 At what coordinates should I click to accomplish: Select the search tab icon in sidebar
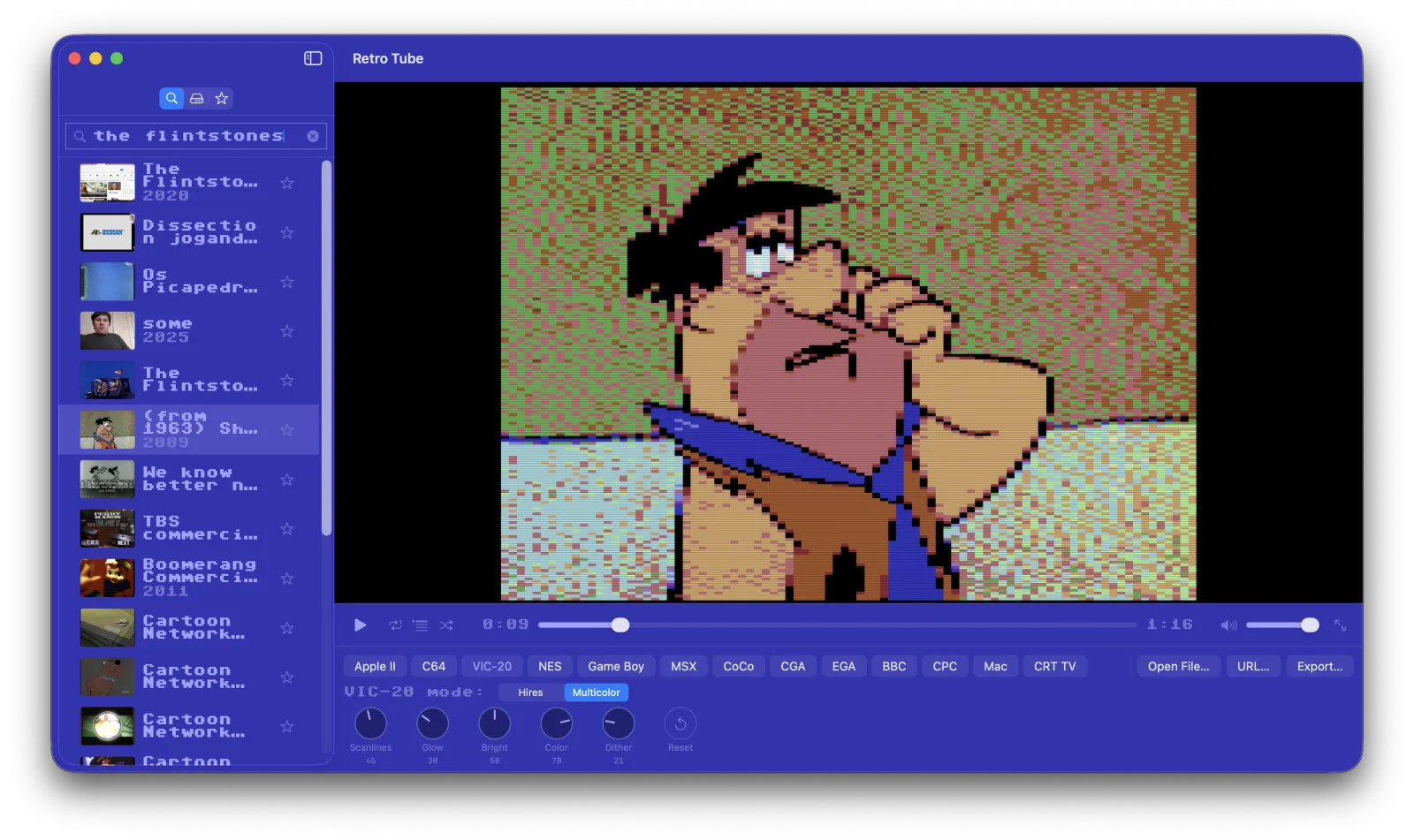[171, 98]
